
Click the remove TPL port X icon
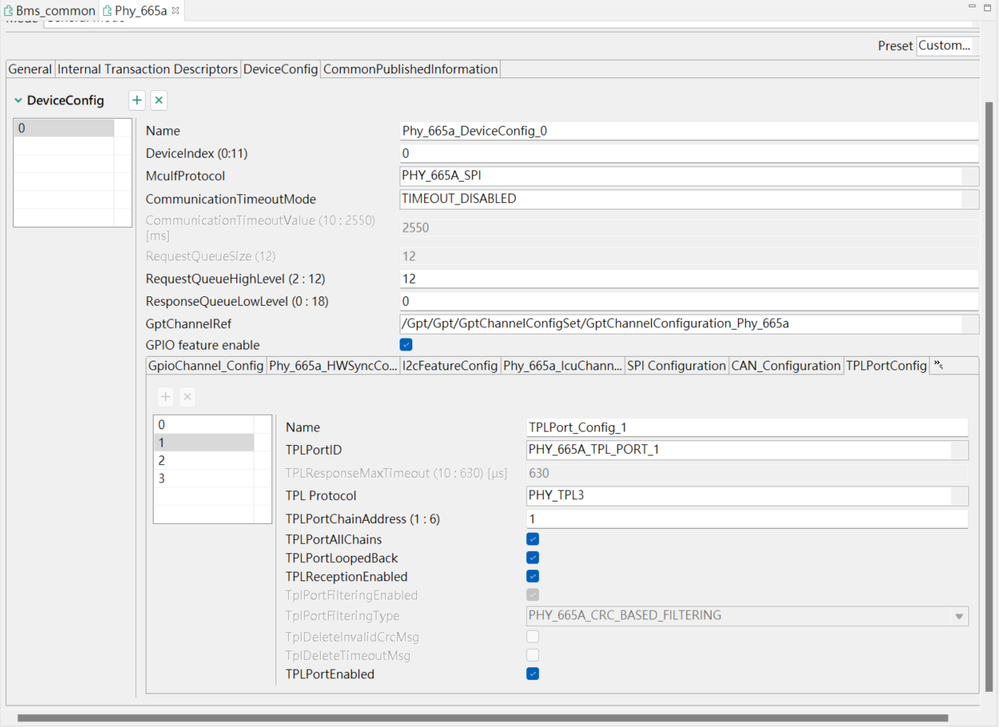point(187,397)
